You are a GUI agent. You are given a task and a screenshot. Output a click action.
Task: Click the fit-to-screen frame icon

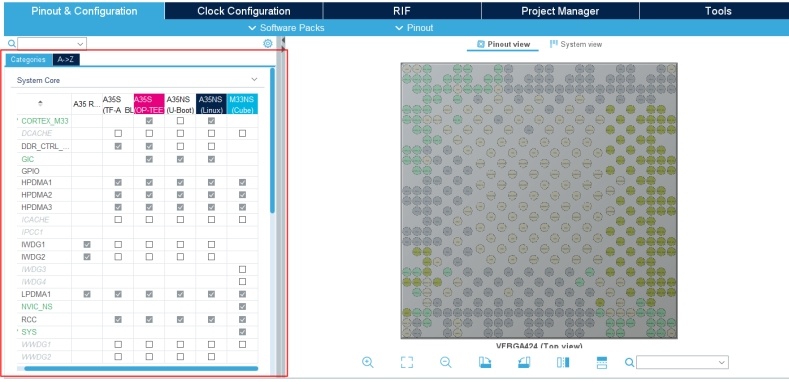point(407,362)
